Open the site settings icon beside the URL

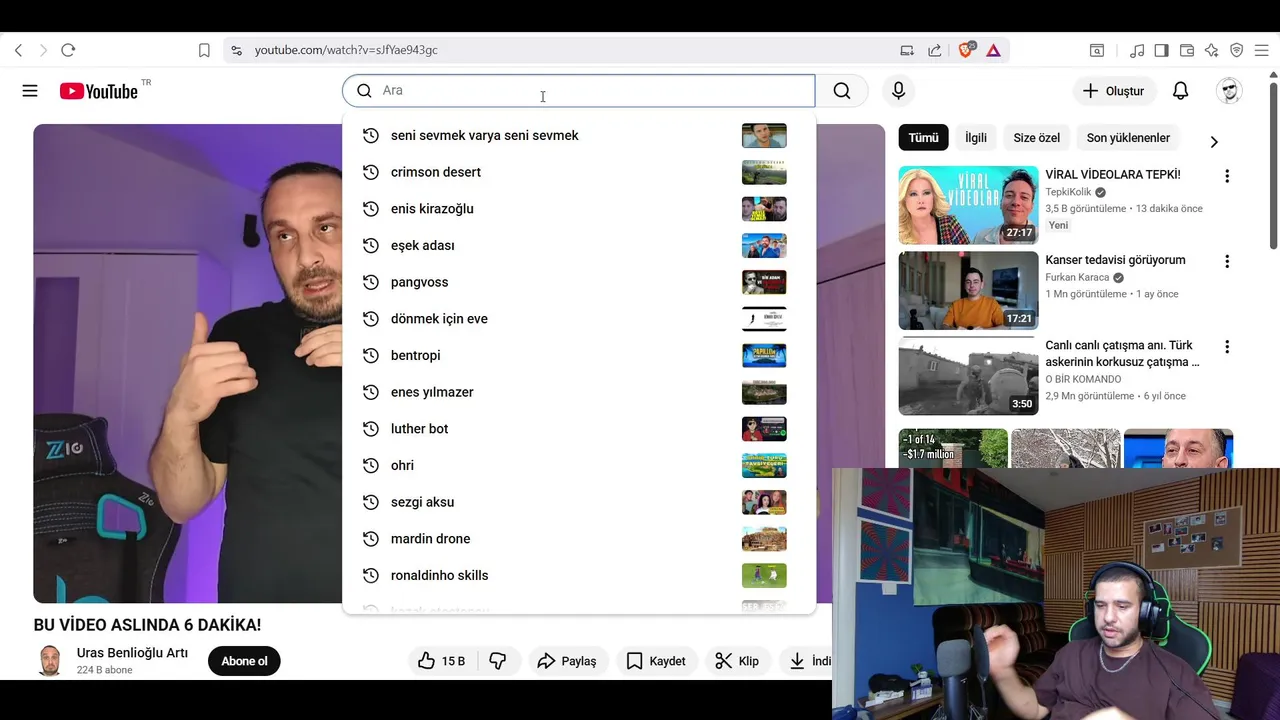tap(236, 50)
